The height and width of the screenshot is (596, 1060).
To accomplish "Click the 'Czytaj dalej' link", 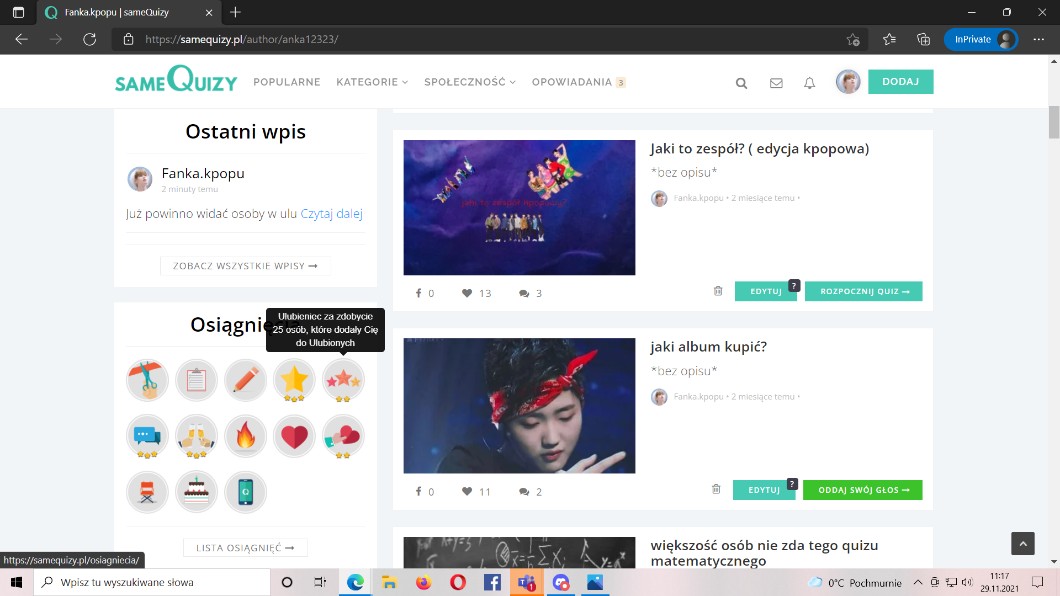I will tap(331, 213).
